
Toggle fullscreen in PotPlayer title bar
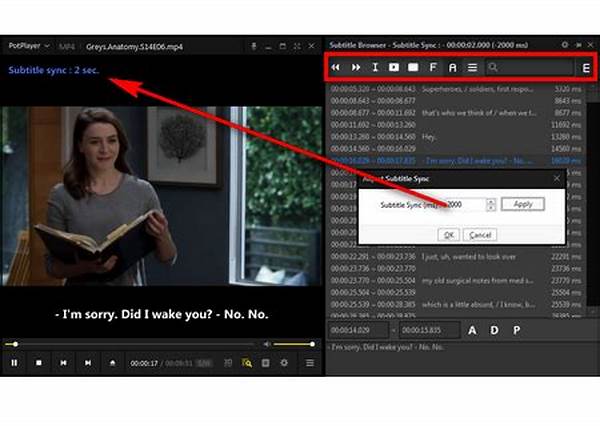coord(297,46)
